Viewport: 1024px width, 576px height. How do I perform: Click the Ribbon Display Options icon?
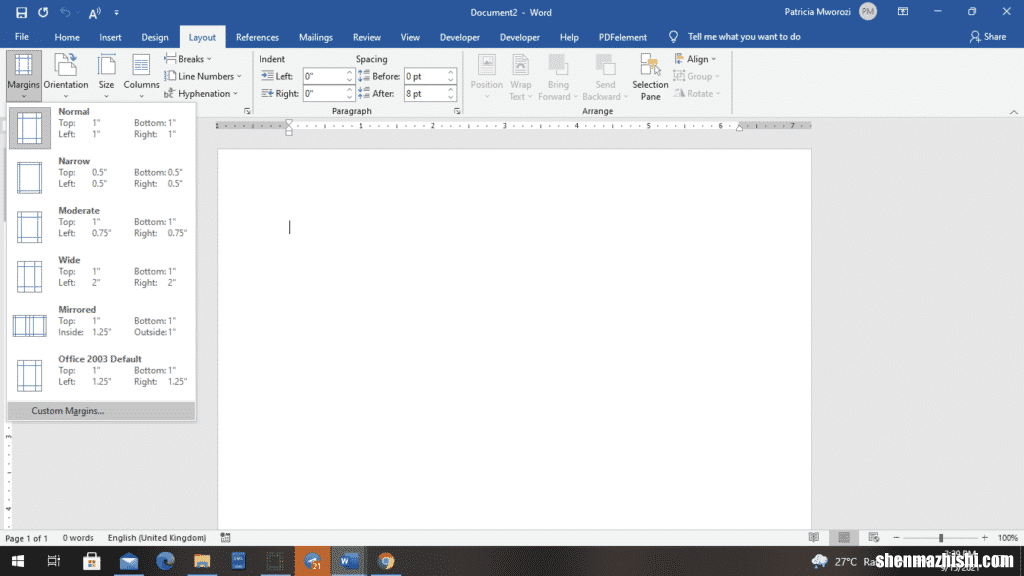click(903, 12)
